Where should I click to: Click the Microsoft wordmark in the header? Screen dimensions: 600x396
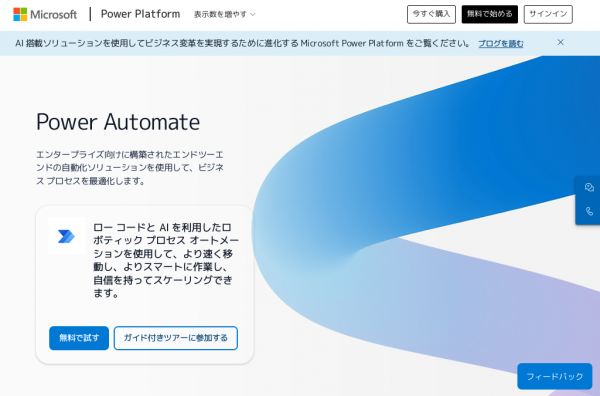tap(54, 15)
